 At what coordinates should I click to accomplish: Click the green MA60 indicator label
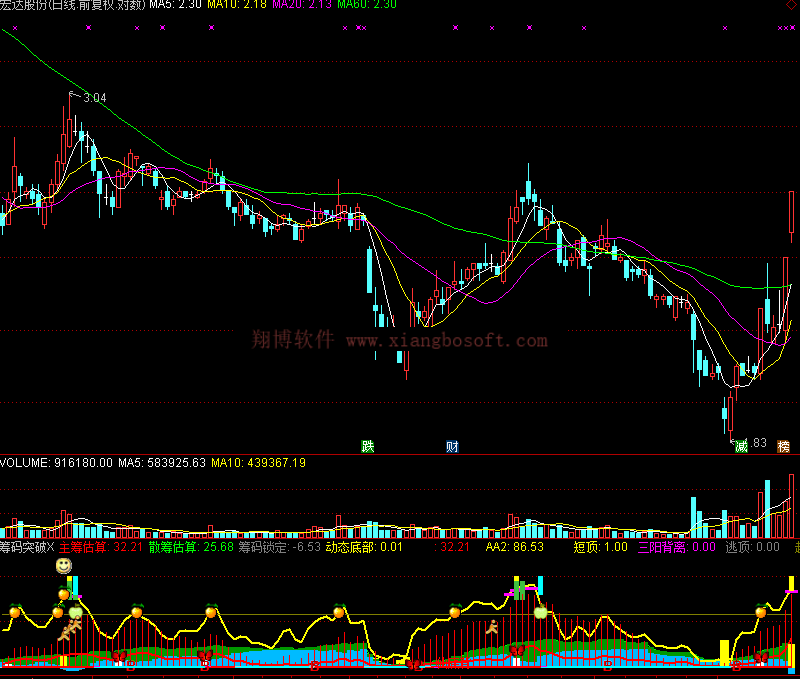coord(366,5)
